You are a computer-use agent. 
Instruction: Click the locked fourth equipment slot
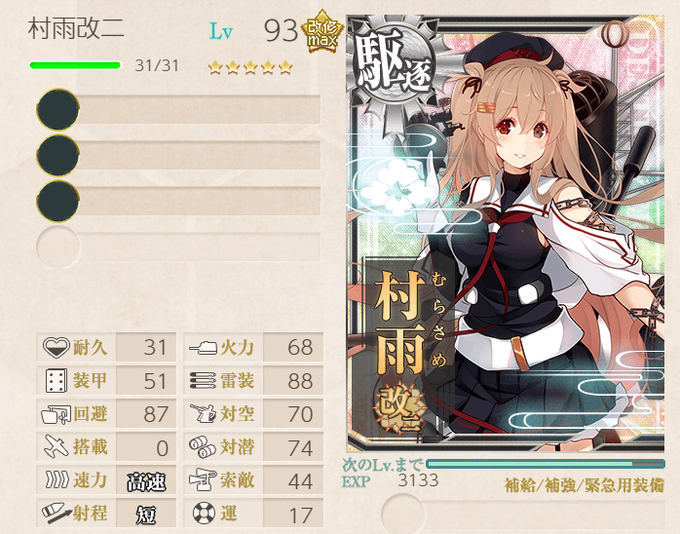coord(178,246)
